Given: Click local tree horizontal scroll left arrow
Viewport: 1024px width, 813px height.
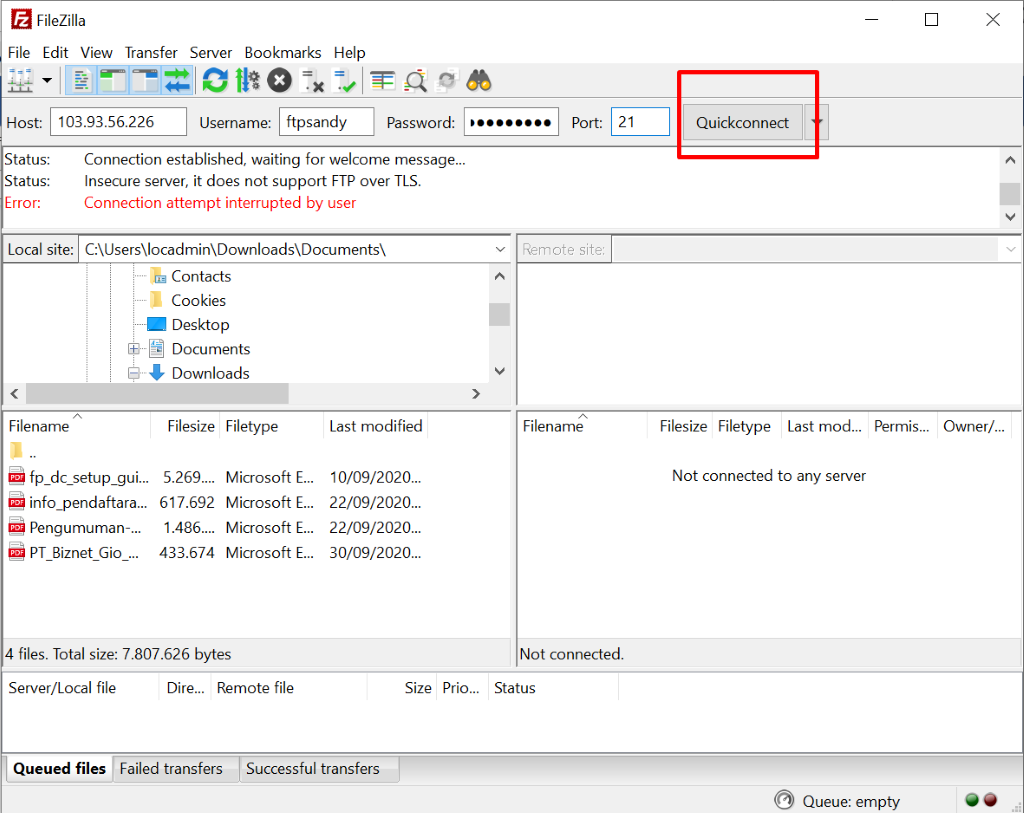Looking at the screenshot, I should pos(14,394).
